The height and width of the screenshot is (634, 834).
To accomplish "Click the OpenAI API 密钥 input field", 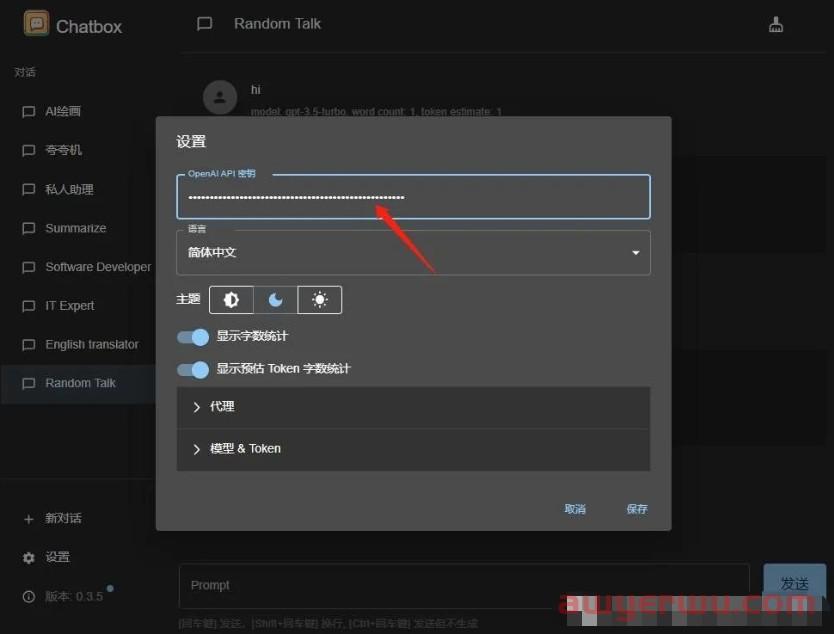I will click(413, 197).
